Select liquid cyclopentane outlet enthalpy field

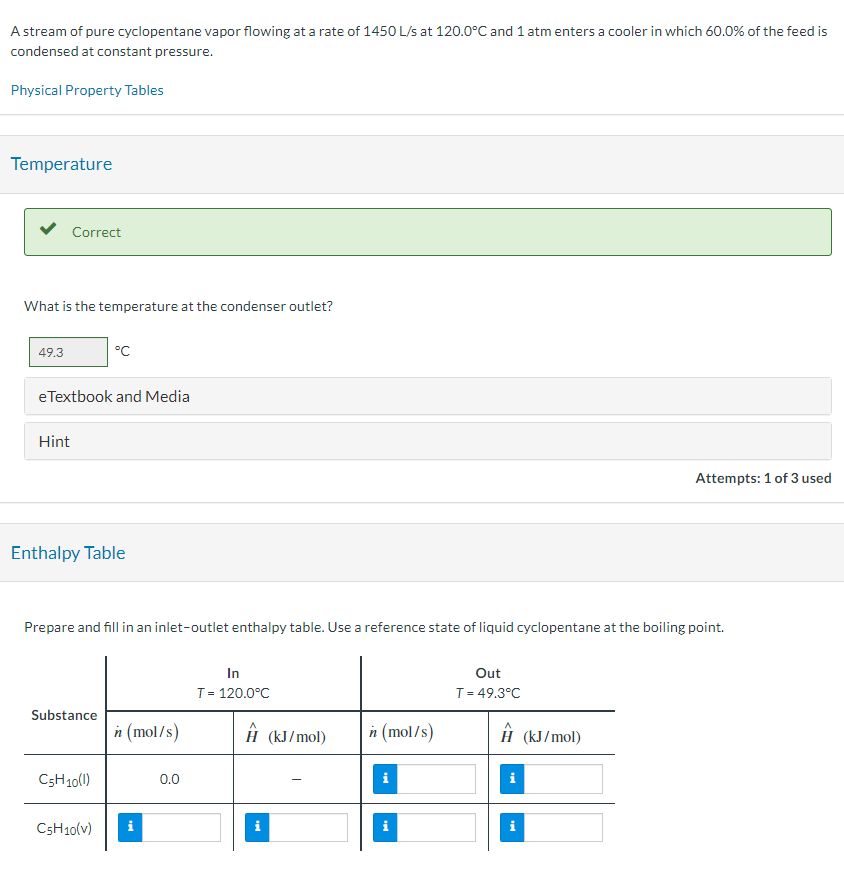(x=563, y=779)
